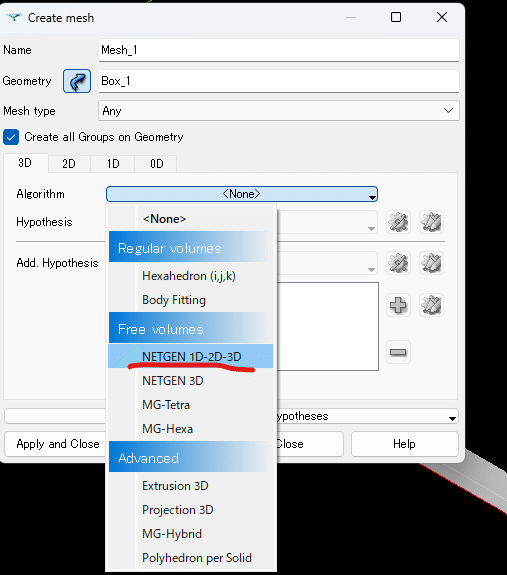Open the Add. Hypothesis dropdown arrow
This screenshot has width=507, height=575.
pyautogui.click(x=371, y=269)
